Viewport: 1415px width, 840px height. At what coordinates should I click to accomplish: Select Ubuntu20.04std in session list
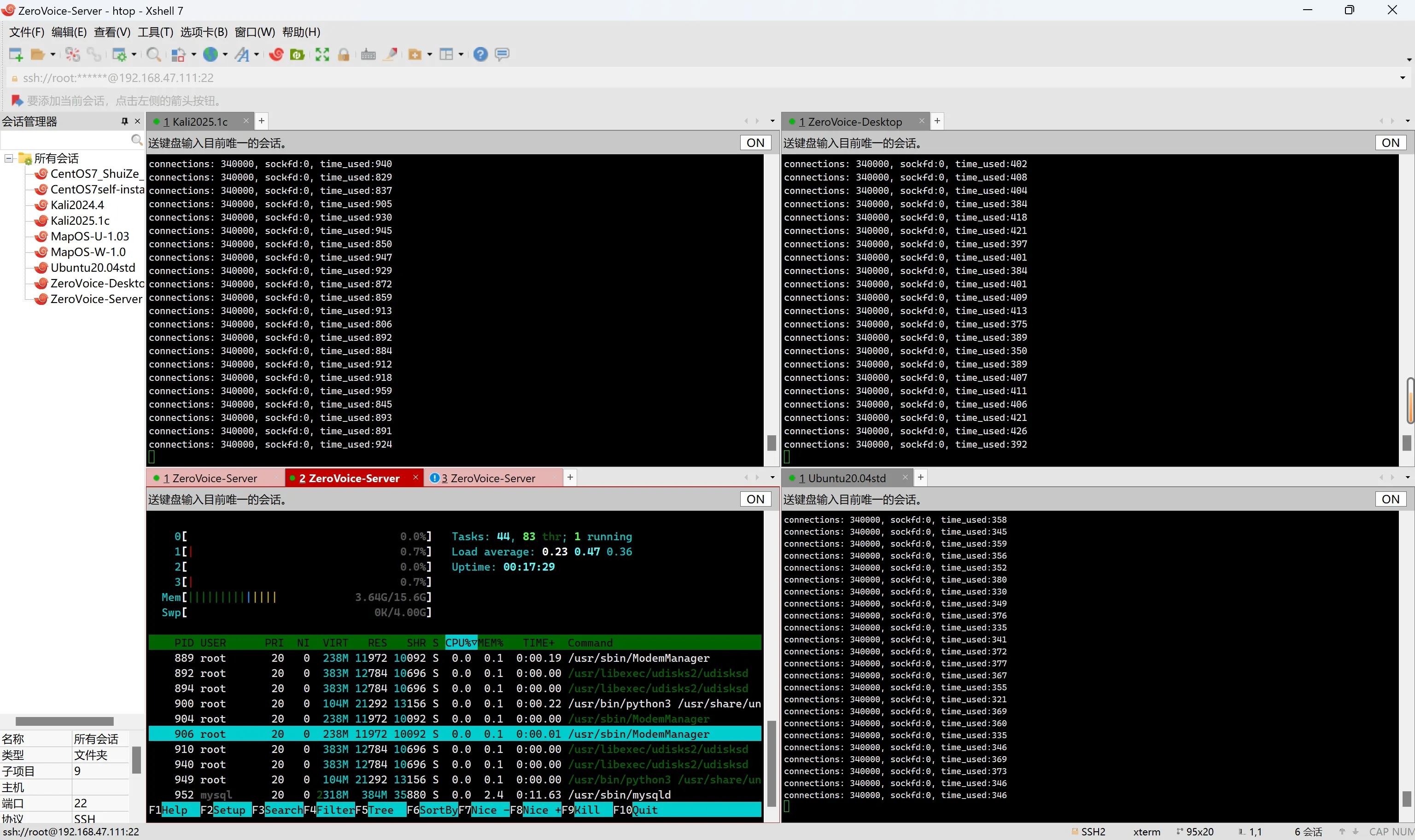(92, 268)
